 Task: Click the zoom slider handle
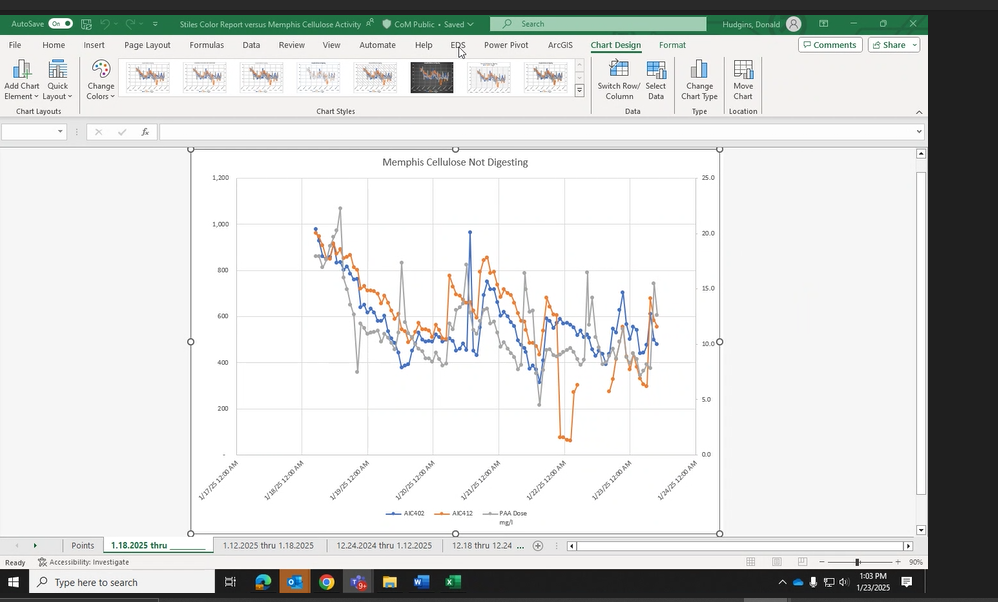857,562
